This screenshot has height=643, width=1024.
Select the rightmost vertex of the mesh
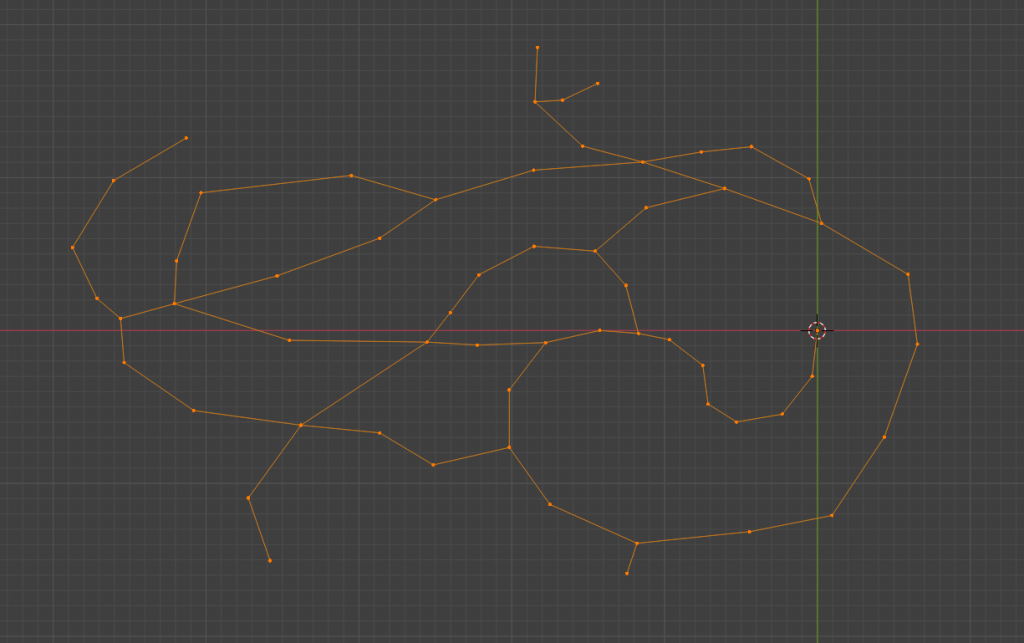click(x=917, y=344)
